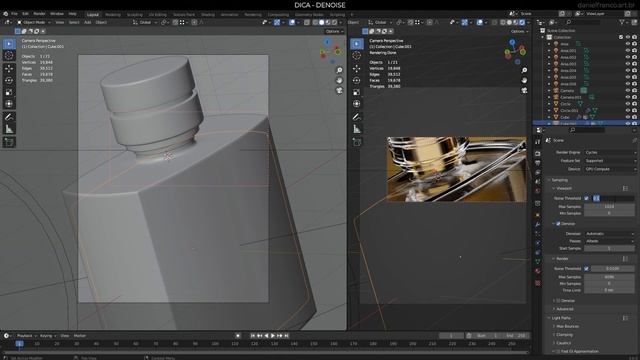Open Playback menu in timeline
The height and width of the screenshot is (360, 640).
pyautogui.click(x=26, y=336)
